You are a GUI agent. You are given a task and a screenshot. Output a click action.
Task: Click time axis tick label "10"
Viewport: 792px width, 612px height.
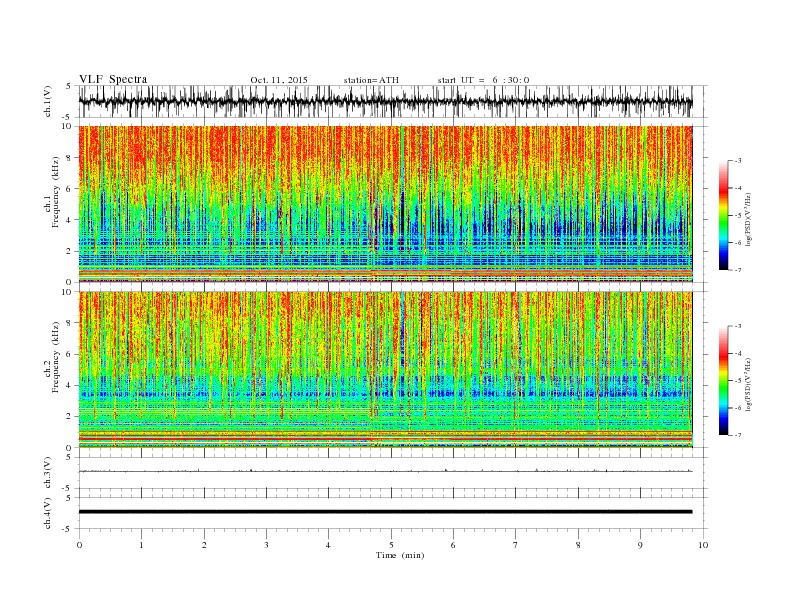coord(703,545)
